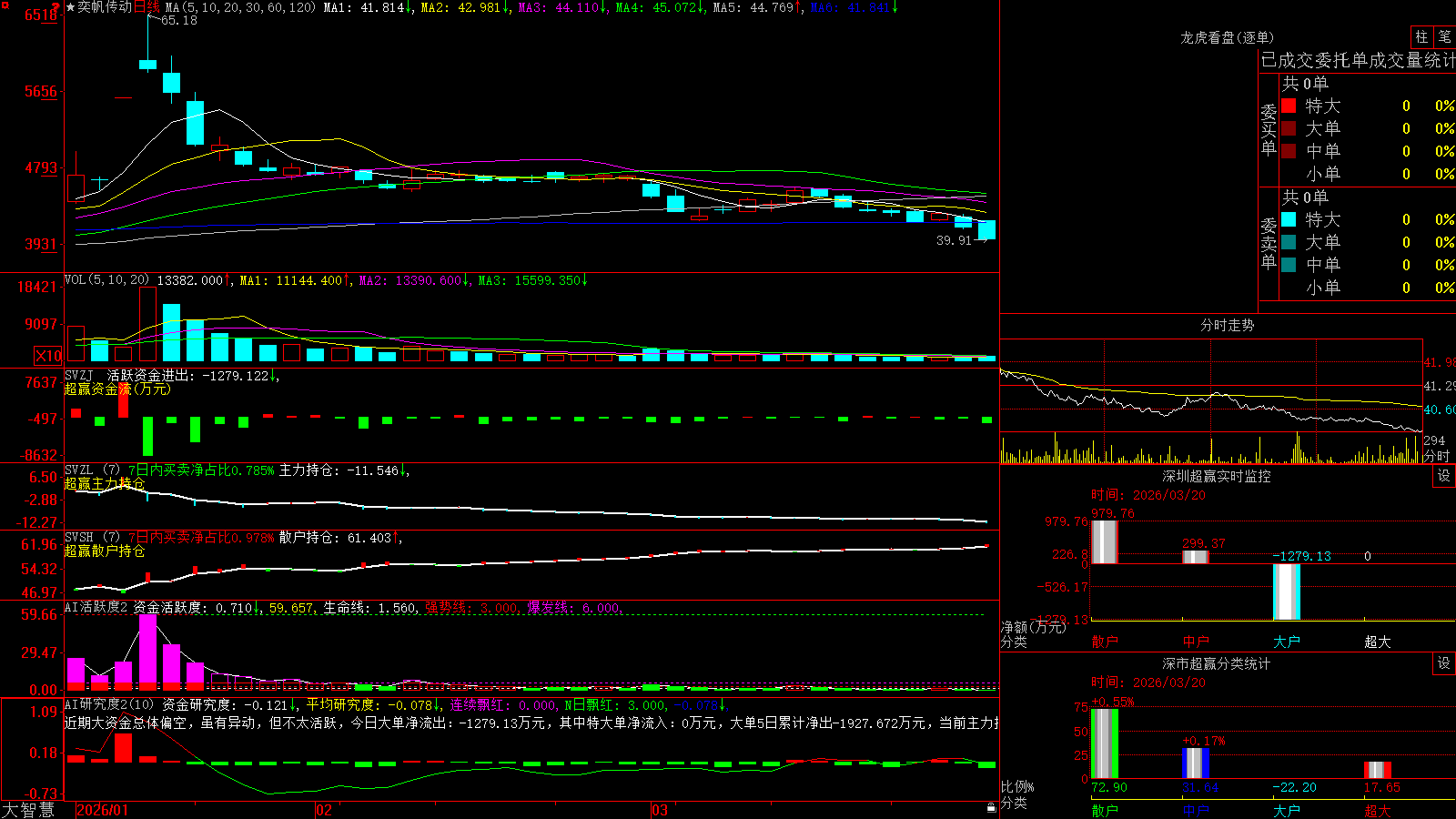This screenshot has height=819, width=1456.
Task: Click the 中户 bar labeled +0.17%
Action: [x=1196, y=763]
